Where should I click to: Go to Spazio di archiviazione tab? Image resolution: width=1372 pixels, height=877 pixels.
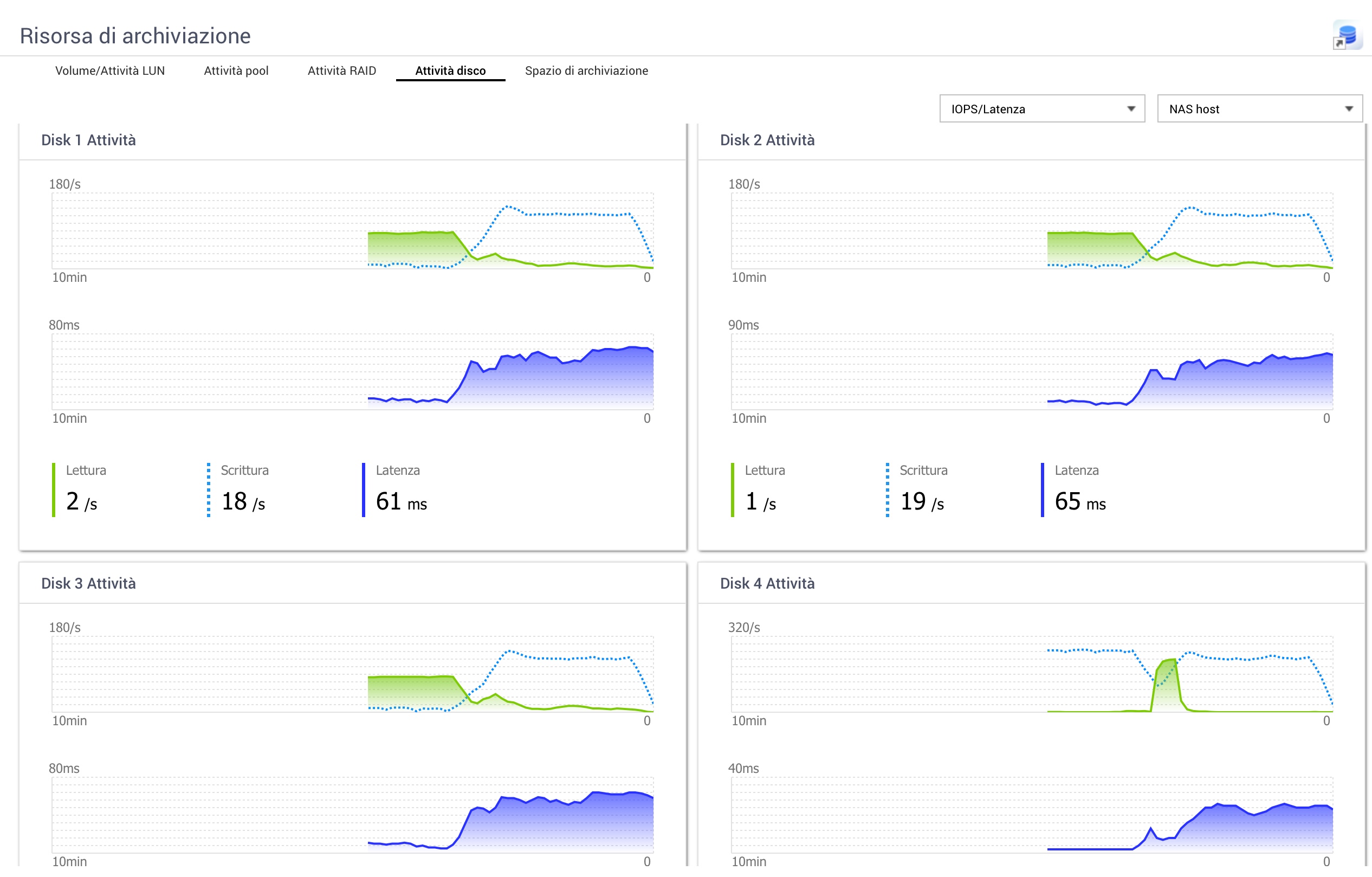click(x=586, y=70)
